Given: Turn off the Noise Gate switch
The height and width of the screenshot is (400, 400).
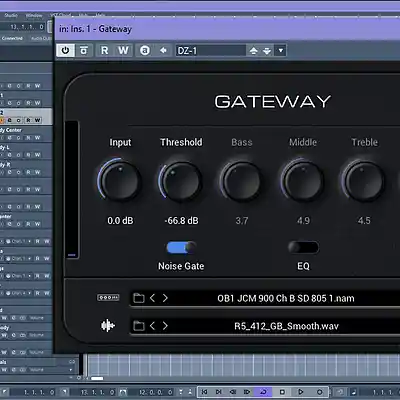Looking at the screenshot, I should (x=181, y=248).
